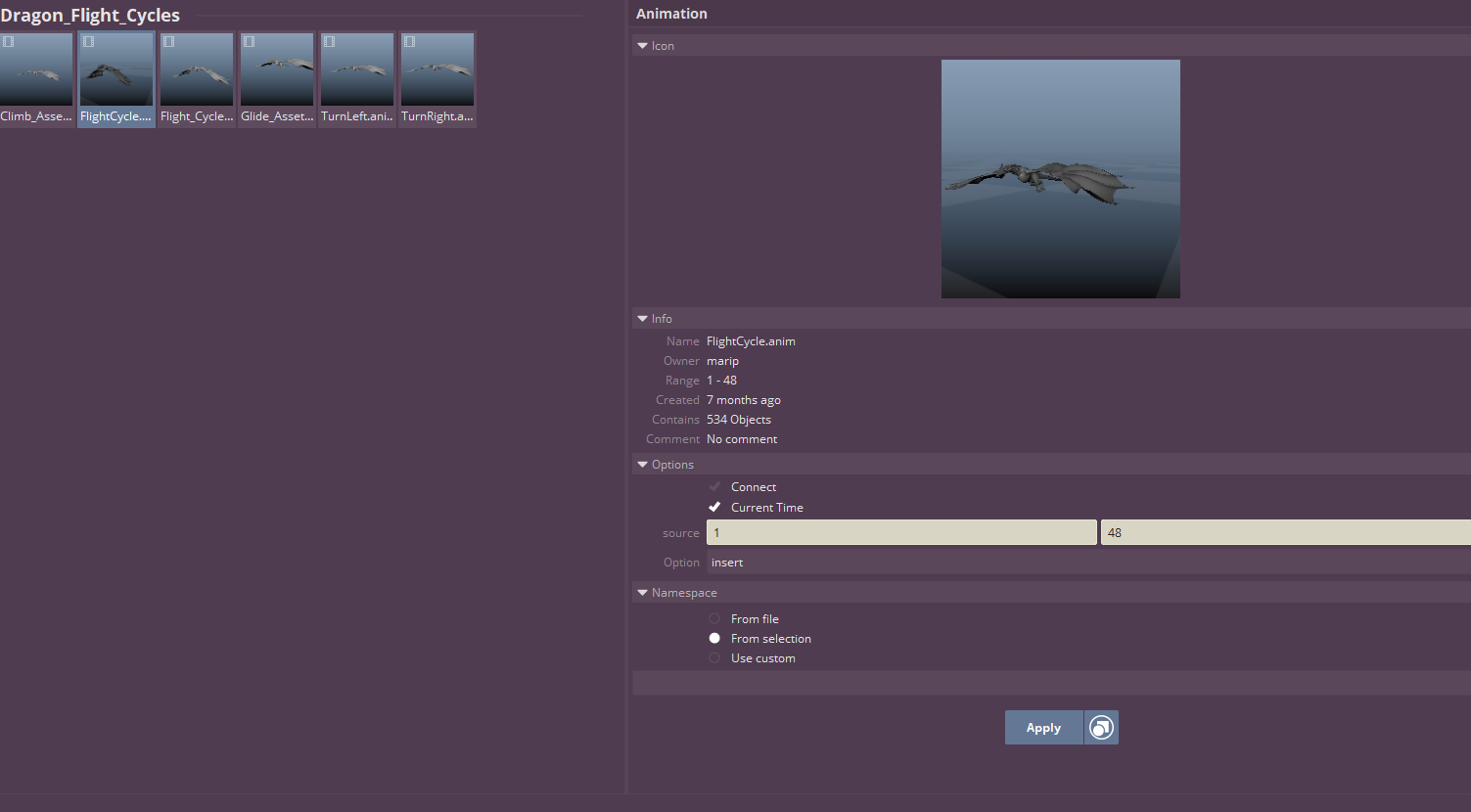Click film-strip icon on Glide_Asset... thumbnail
Screen dimensions: 1471x812
tap(249, 42)
